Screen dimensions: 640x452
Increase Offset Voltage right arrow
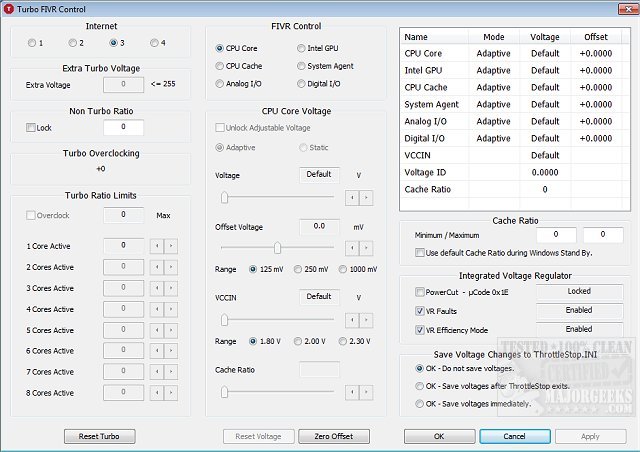(366, 248)
